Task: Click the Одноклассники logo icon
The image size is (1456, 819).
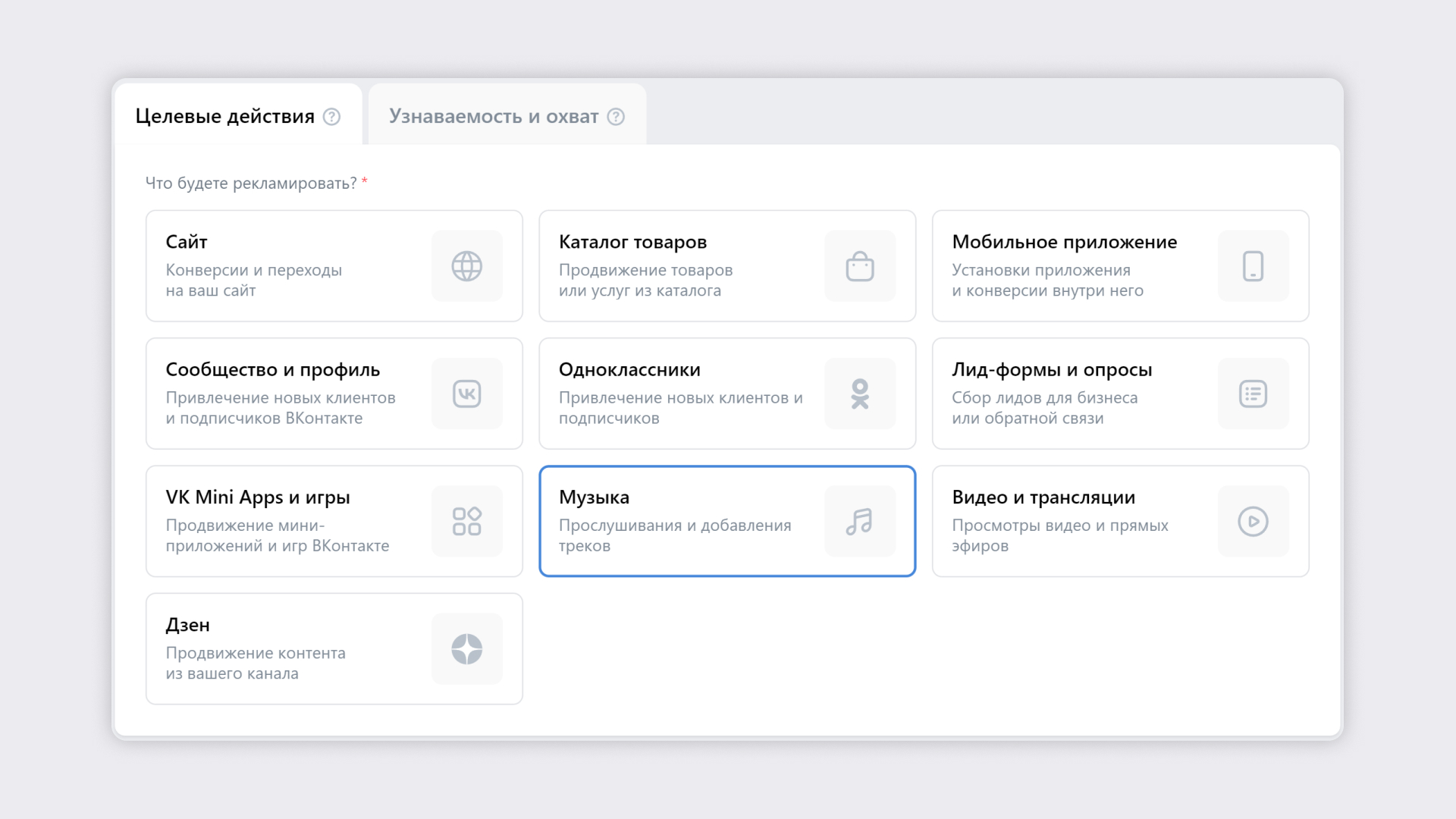Action: [x=860, y=394]
